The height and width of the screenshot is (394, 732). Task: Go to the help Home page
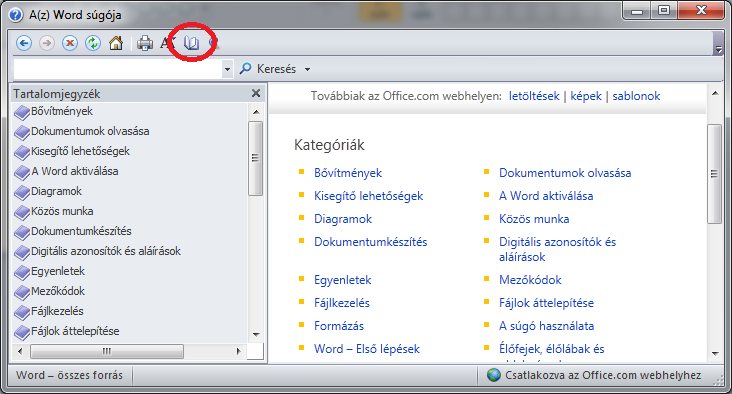[x=116, y=43]
